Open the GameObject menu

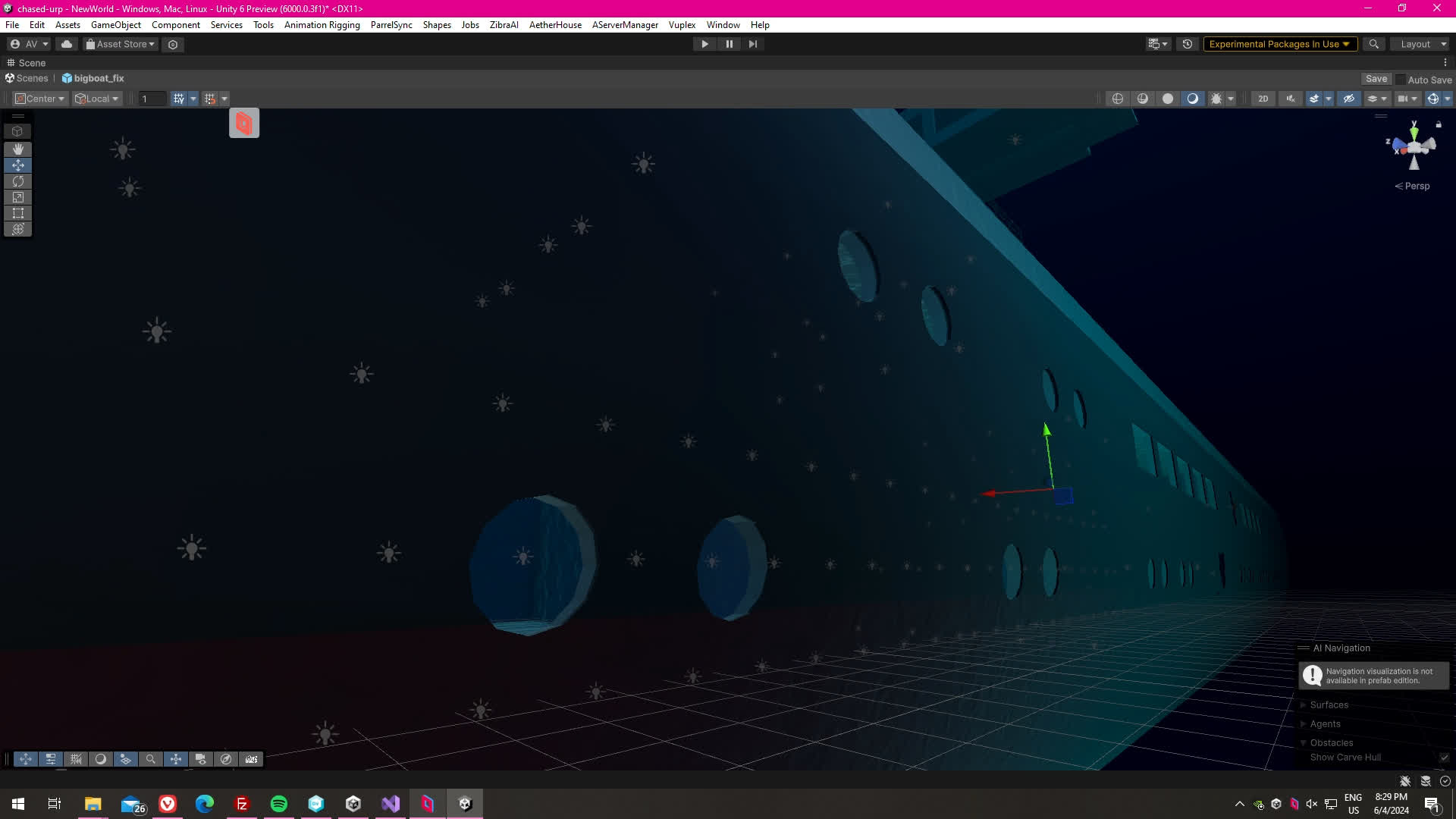point(115,25)
